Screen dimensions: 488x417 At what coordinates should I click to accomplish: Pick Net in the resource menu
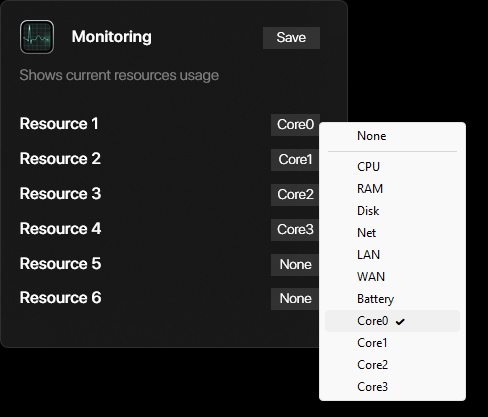(x=392, y=233)
